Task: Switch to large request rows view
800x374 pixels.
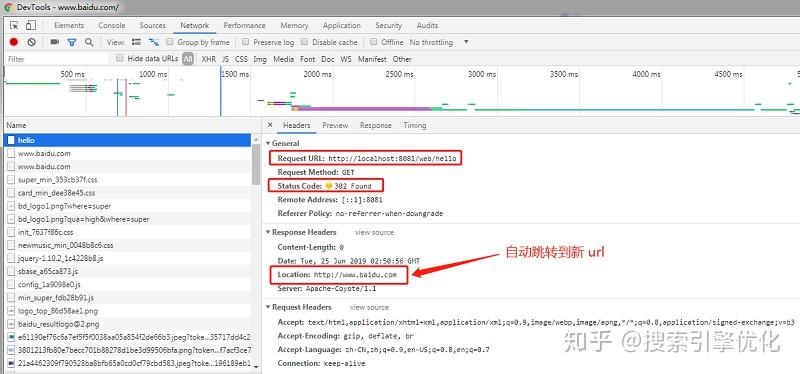Action: [136, 42]
